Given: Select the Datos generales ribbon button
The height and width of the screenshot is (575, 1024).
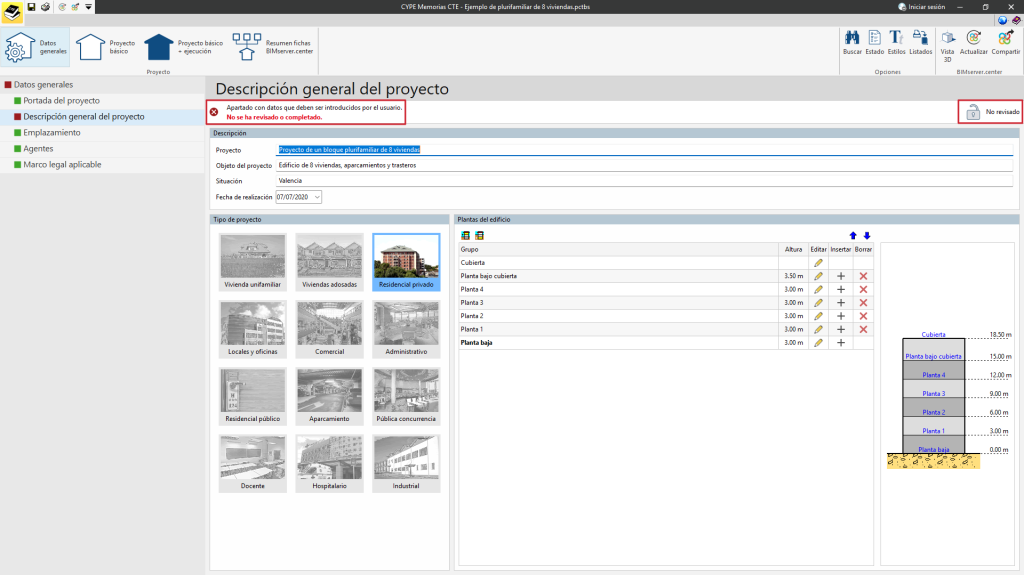Looking at the screenshot, I should (x=35, y=47).
